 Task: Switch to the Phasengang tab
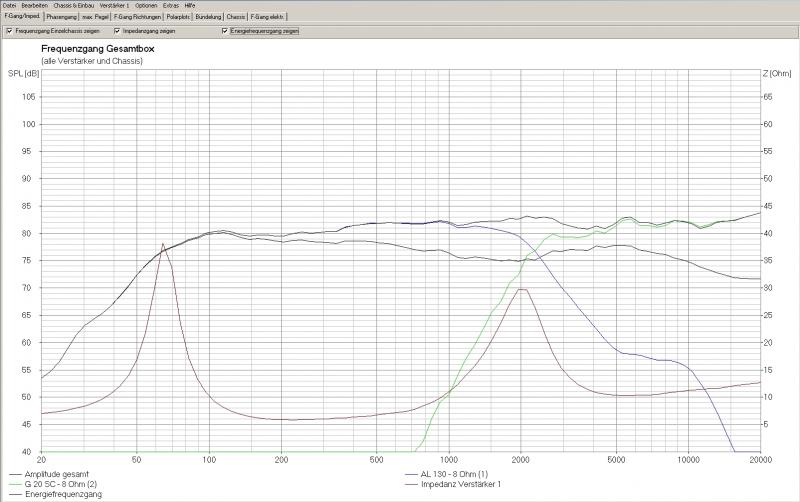click(x=62, y=17)
